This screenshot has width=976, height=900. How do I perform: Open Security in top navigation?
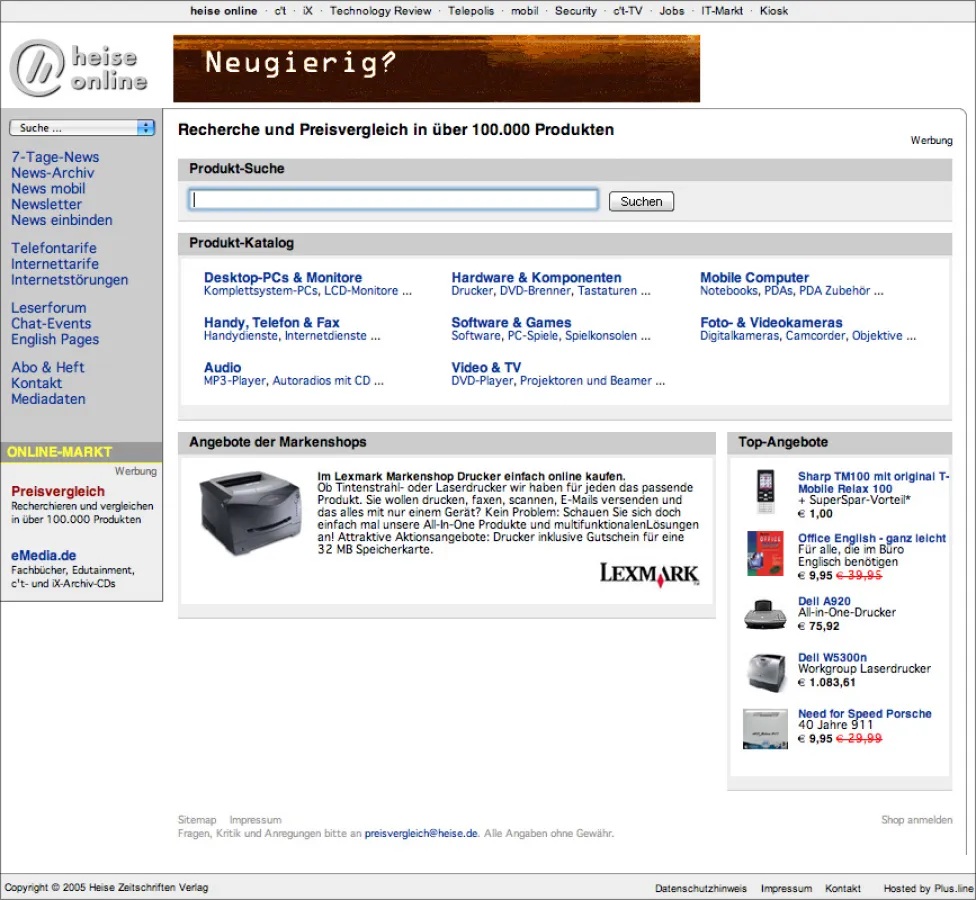(x=576, y=11)
